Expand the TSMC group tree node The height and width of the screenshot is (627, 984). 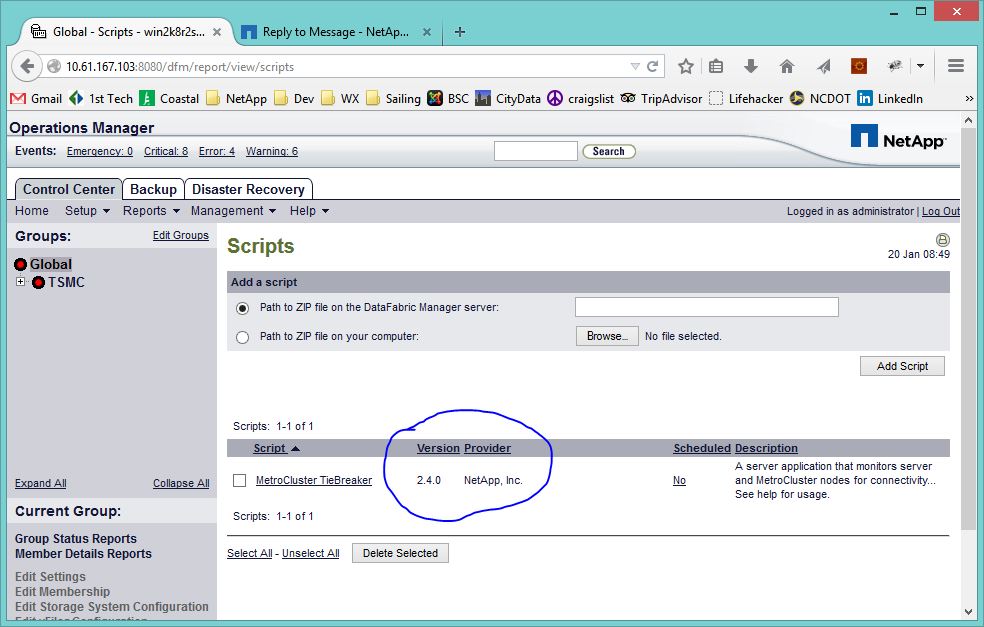coord(21,282)
